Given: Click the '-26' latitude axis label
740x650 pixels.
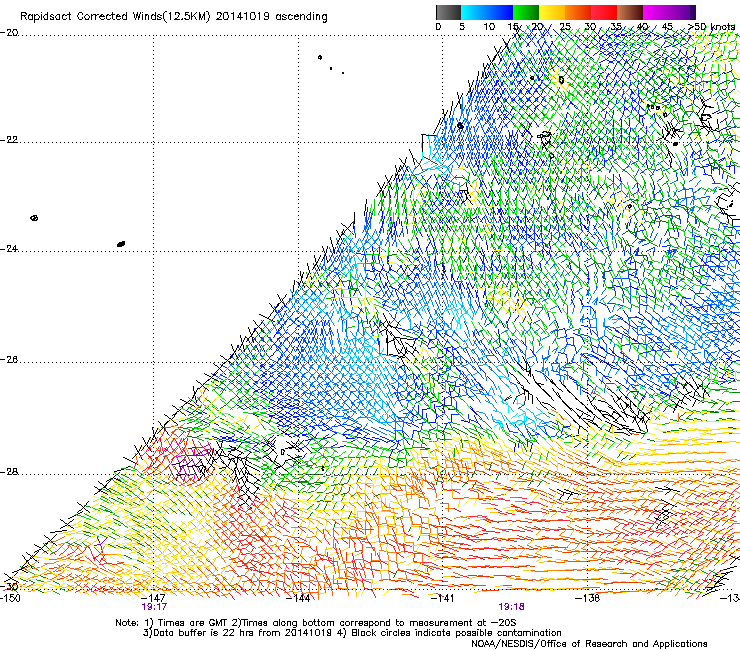Looking at the screenshot, I should 9,360.
